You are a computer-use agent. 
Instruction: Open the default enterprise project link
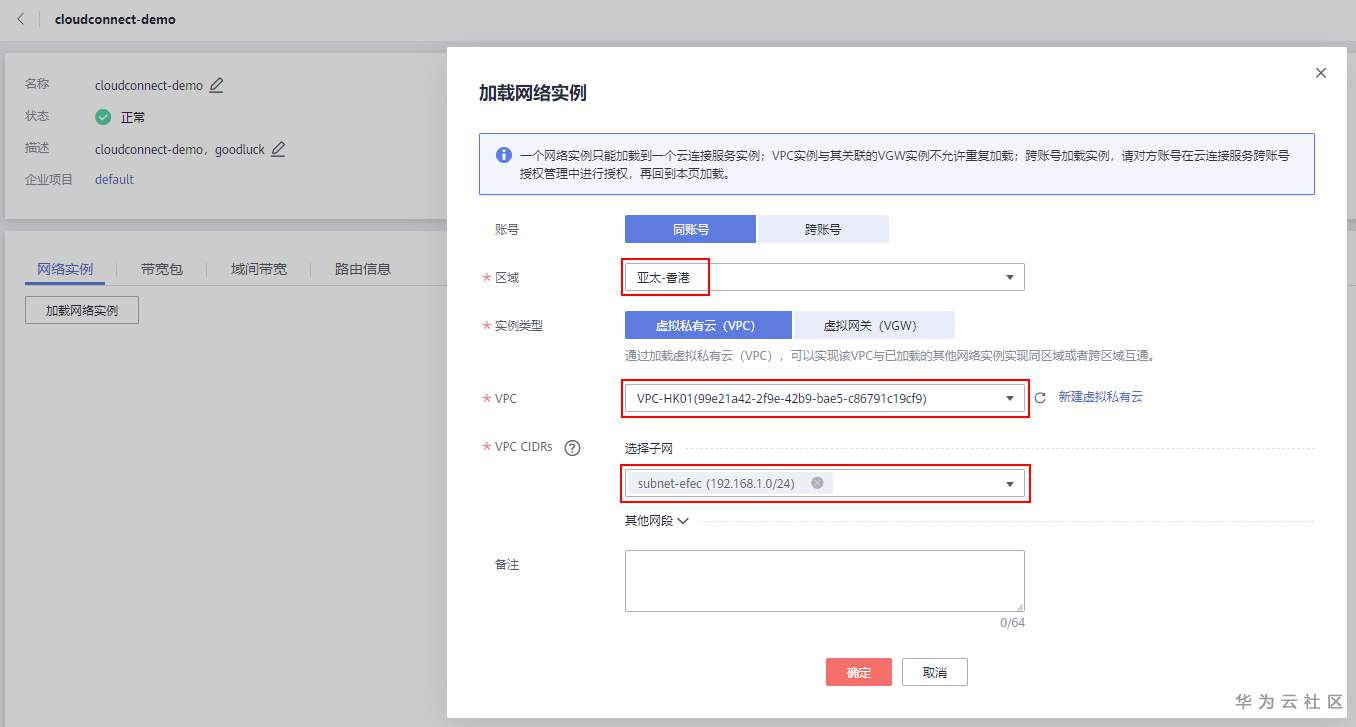coord(114,180)
